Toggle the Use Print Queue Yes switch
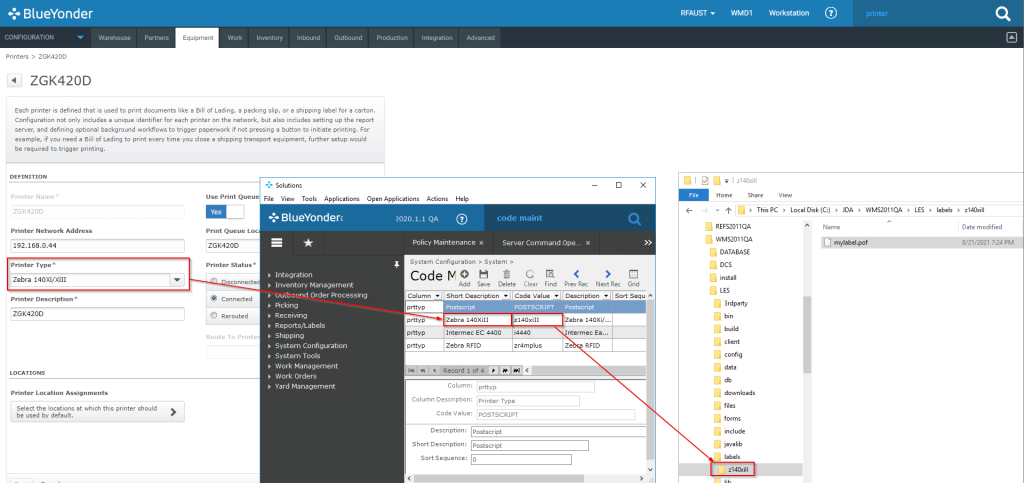The width and height of the screenshot is (1024, 483). [225, 211]
